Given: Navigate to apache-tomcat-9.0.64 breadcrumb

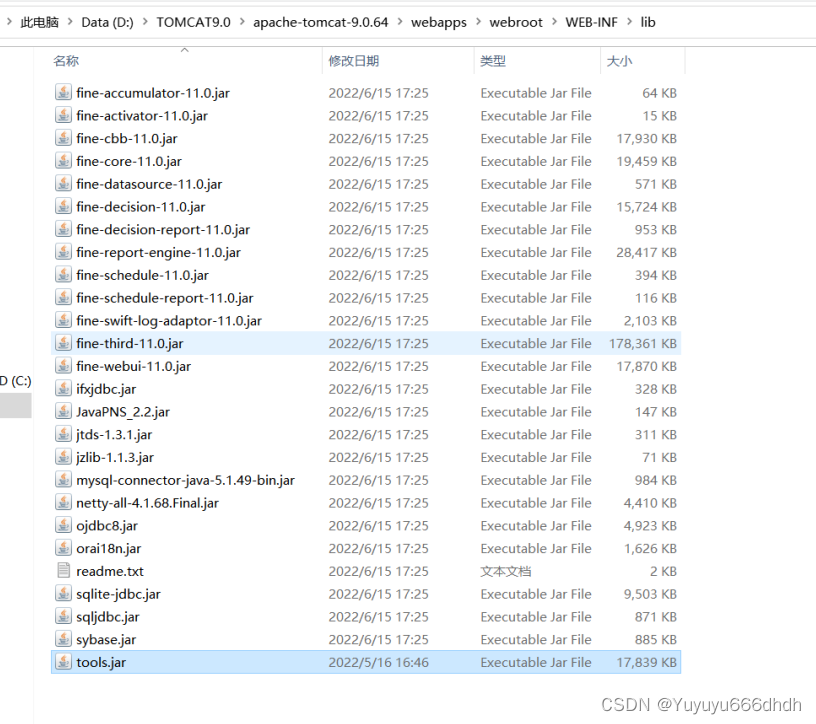Looking at the screenshot, I should 321,22.
